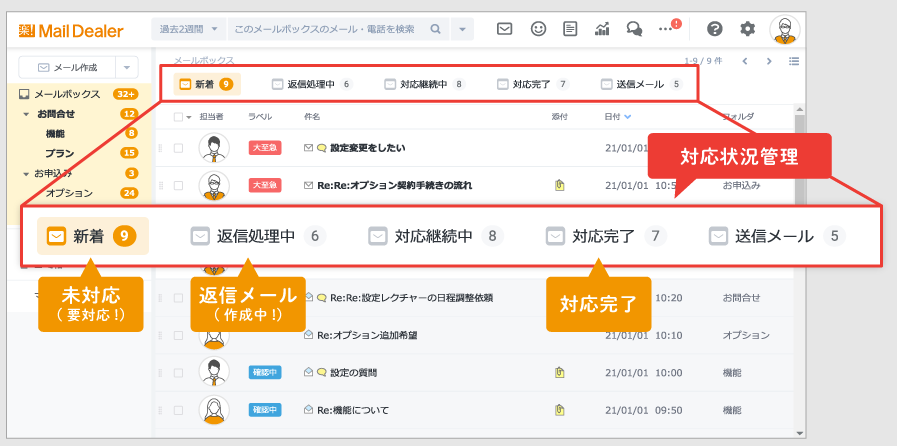Click the user avatar in top right

784,30
